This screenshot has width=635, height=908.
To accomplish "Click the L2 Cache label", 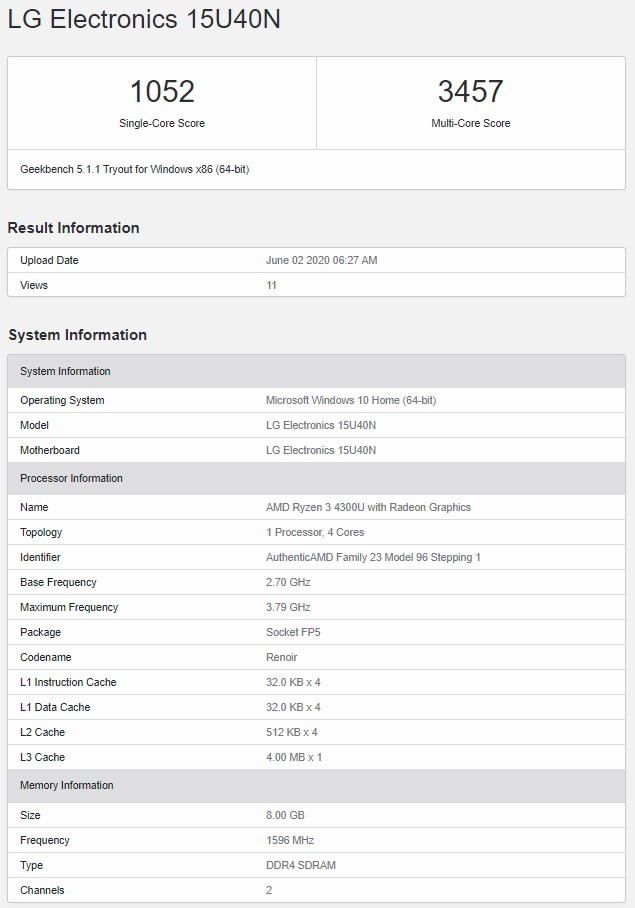I will (43, 733).
